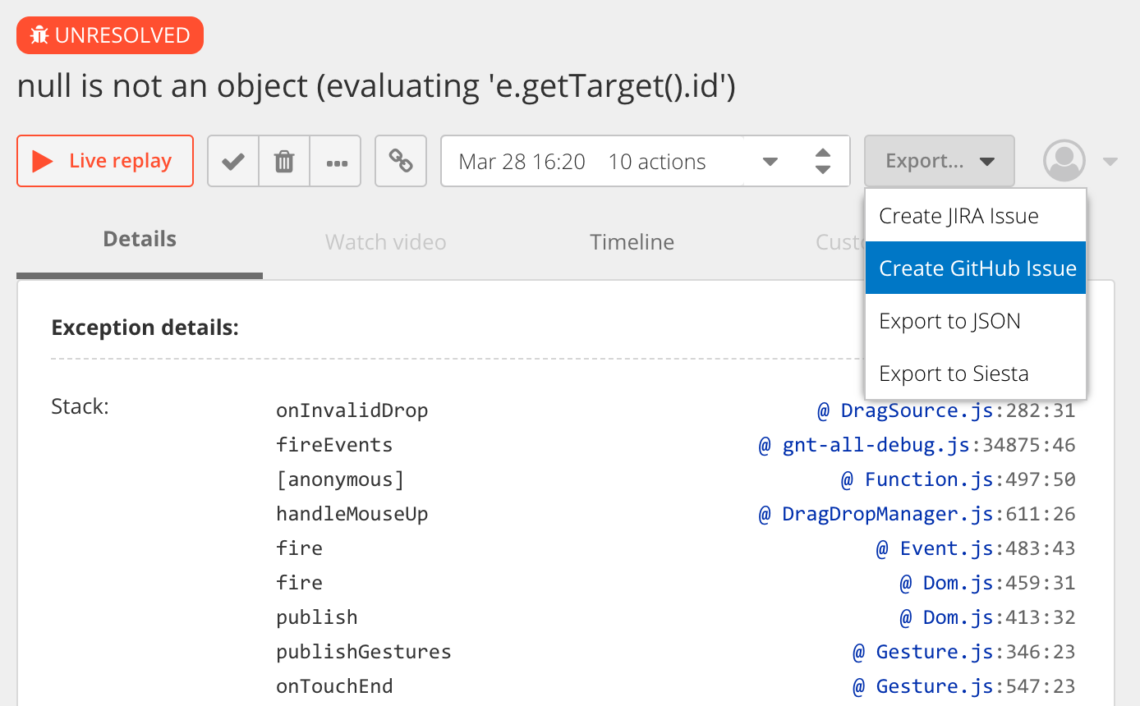Start the Live replay

pyautogui.click(x=105, y=161)
